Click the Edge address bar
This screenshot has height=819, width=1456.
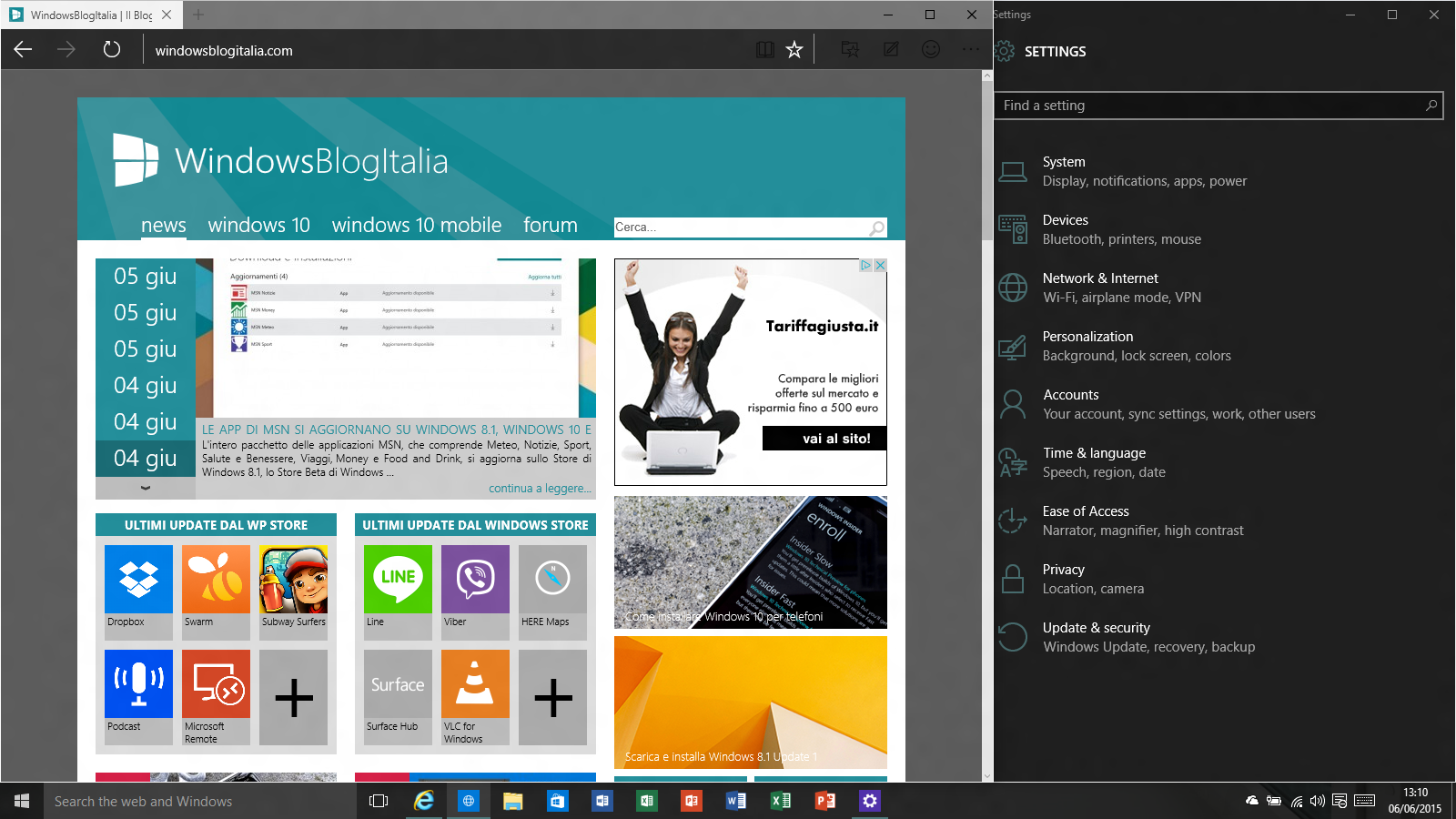[x=446, y=51]
